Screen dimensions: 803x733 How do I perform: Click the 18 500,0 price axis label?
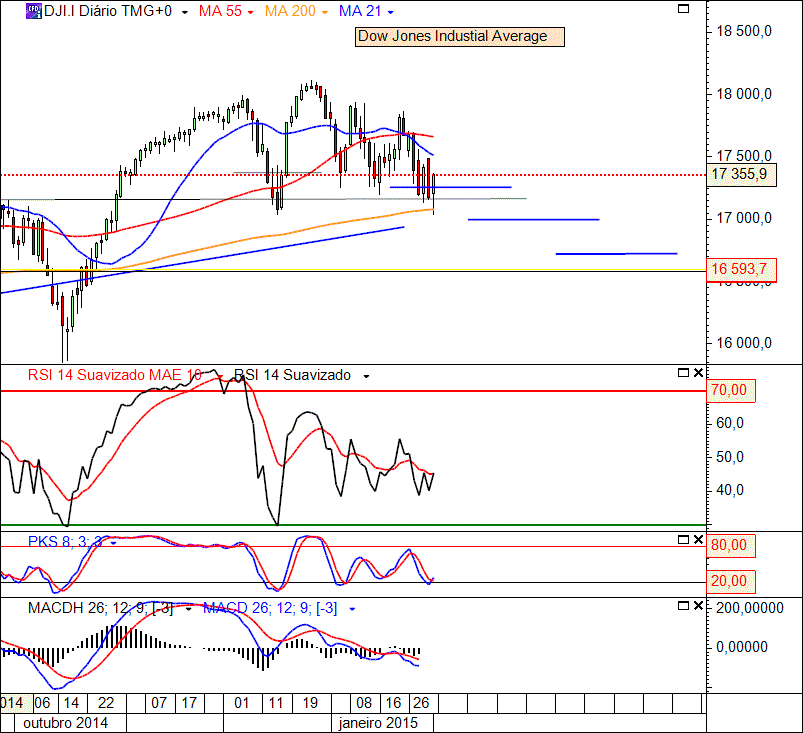coord(744,32)
